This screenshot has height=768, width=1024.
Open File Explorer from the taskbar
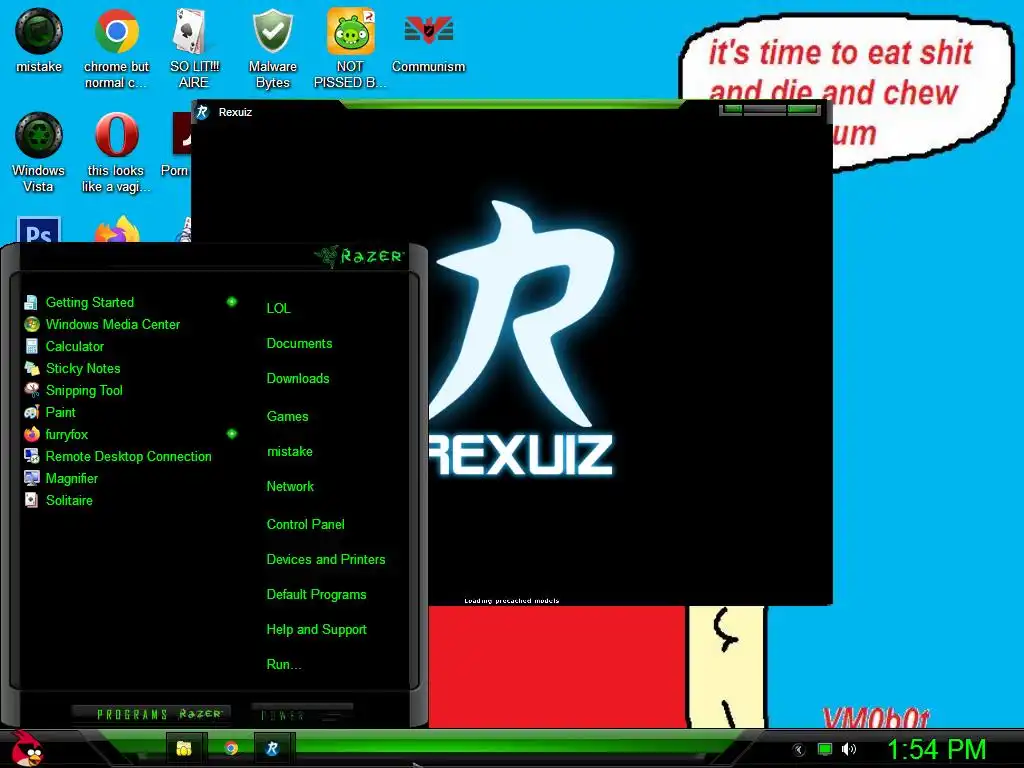(x=184, y=748)
